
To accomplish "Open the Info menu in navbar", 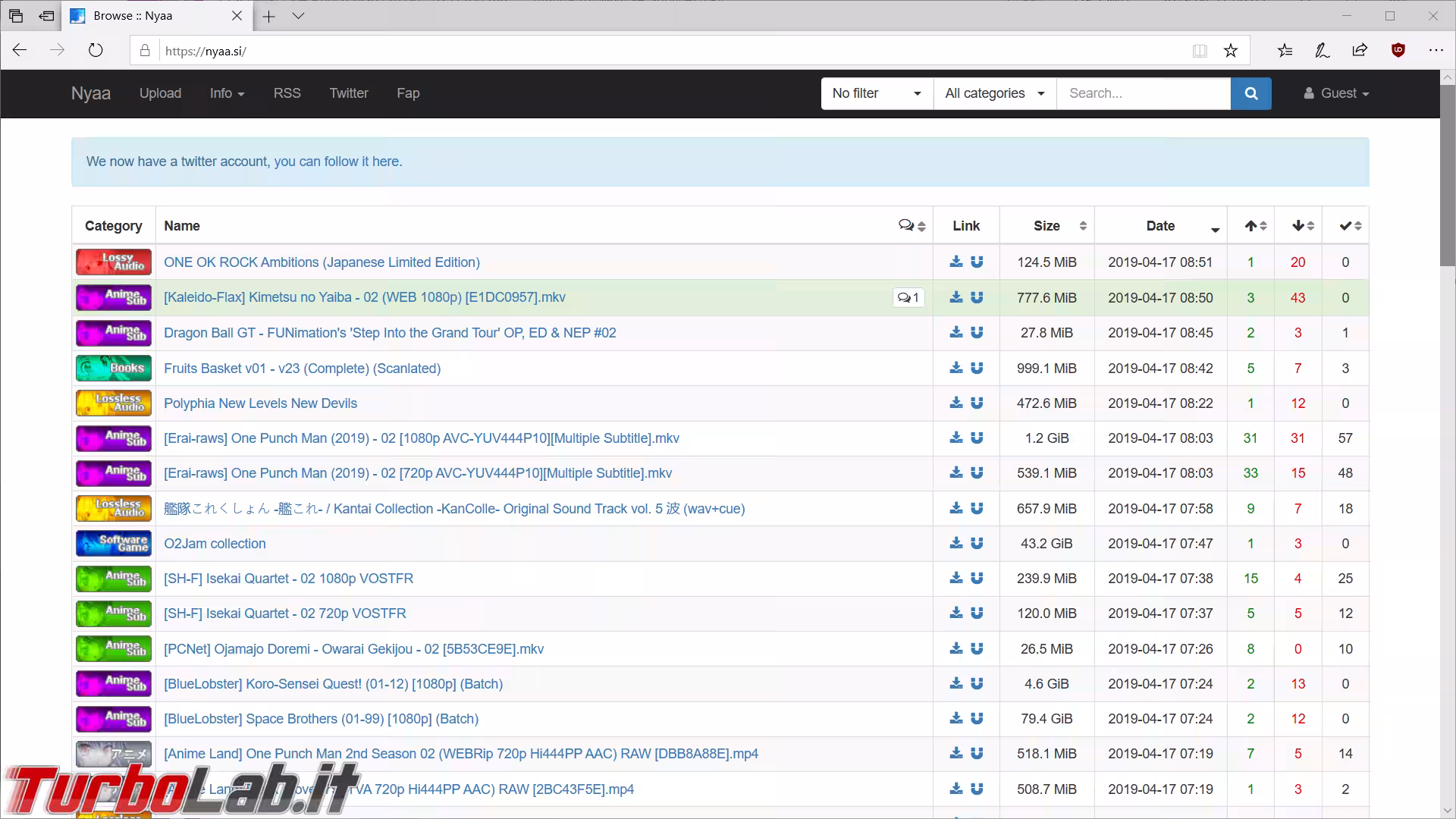I will (227, 93).
